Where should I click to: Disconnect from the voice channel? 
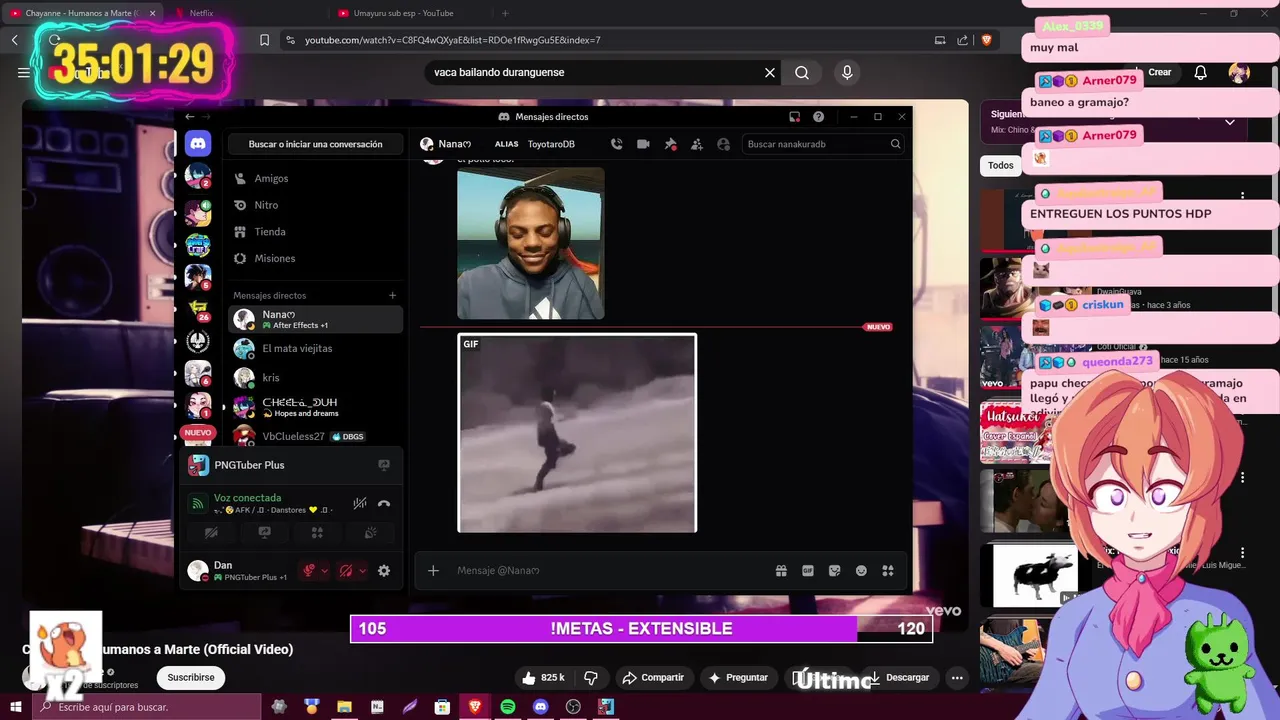(x=384, y=504)
